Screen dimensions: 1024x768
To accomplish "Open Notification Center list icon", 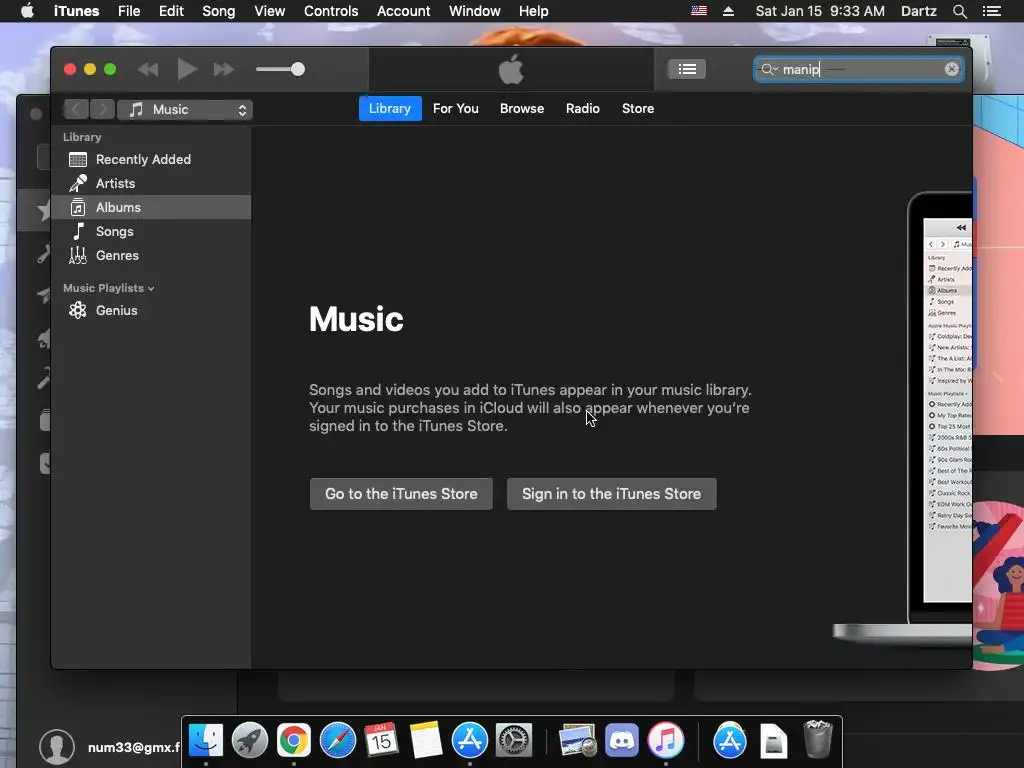I will (x=991, y=11).
